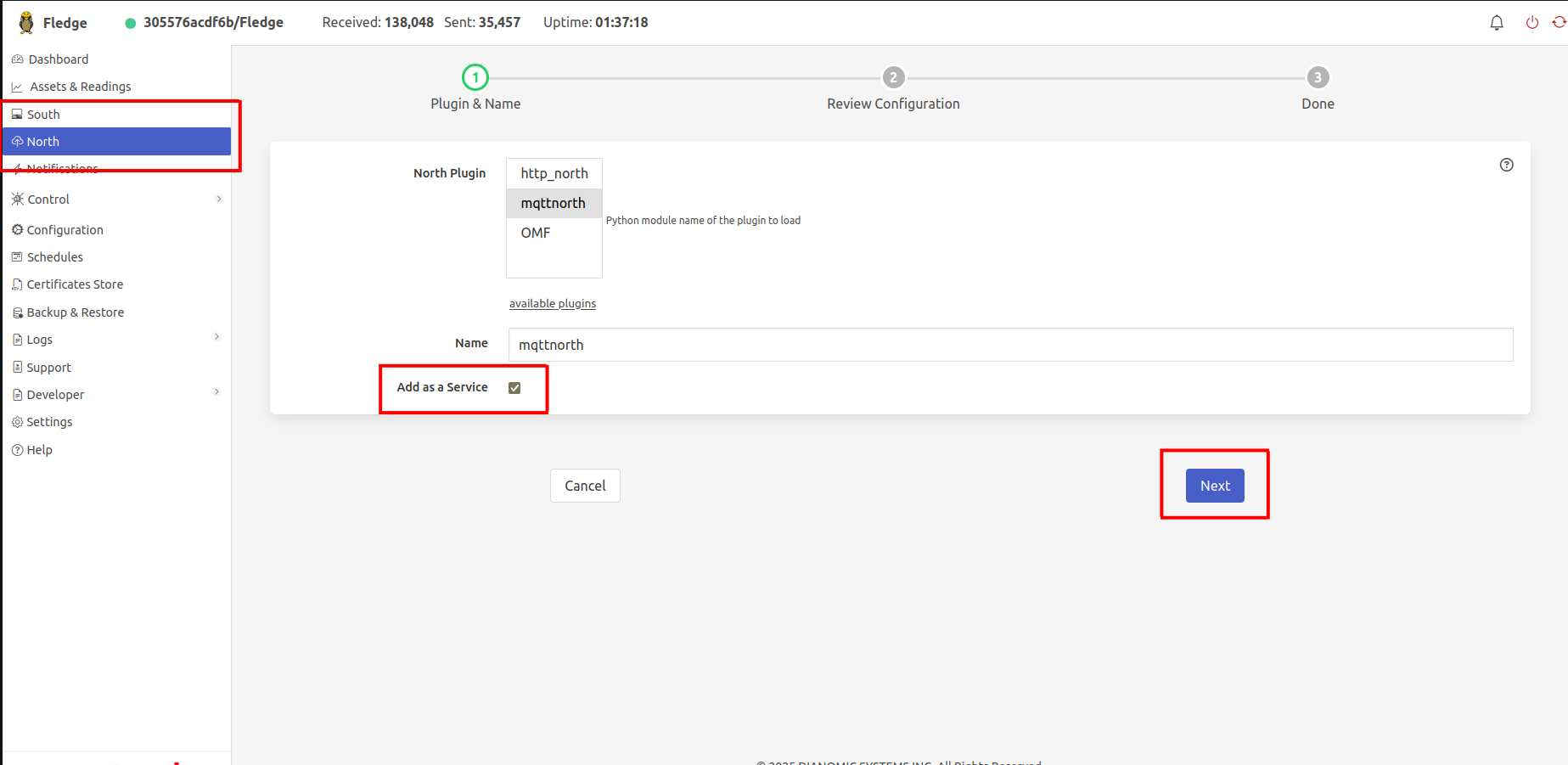The height and width of the screenshot is (765, 1568).
Task: Expand the Logs submenu chevron
Action: 217,337
